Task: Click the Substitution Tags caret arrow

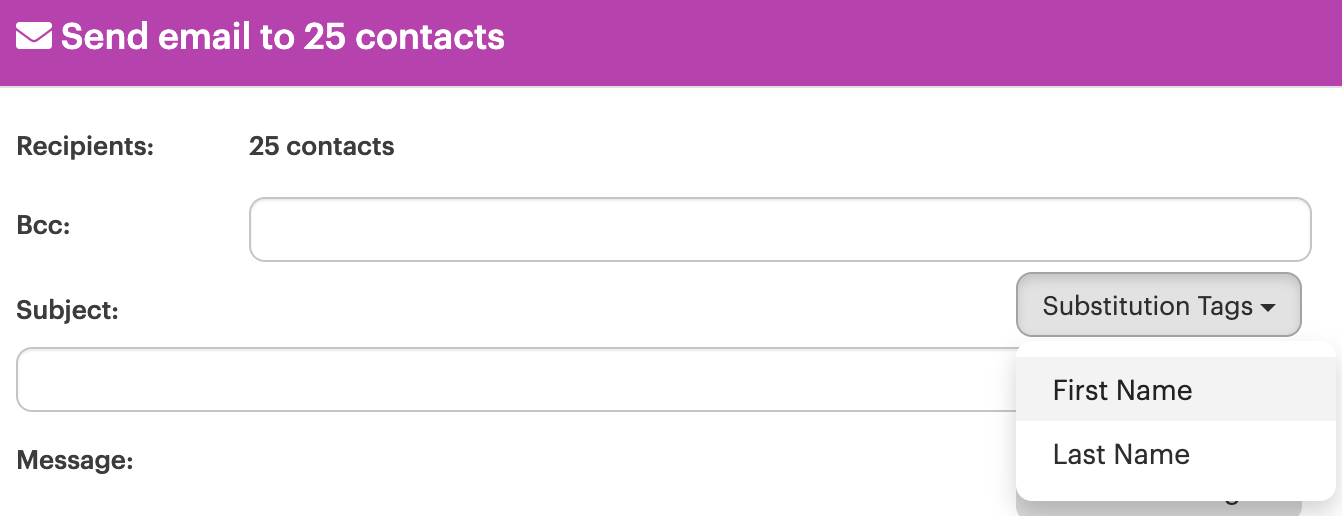Action: tap(1268, 308)
